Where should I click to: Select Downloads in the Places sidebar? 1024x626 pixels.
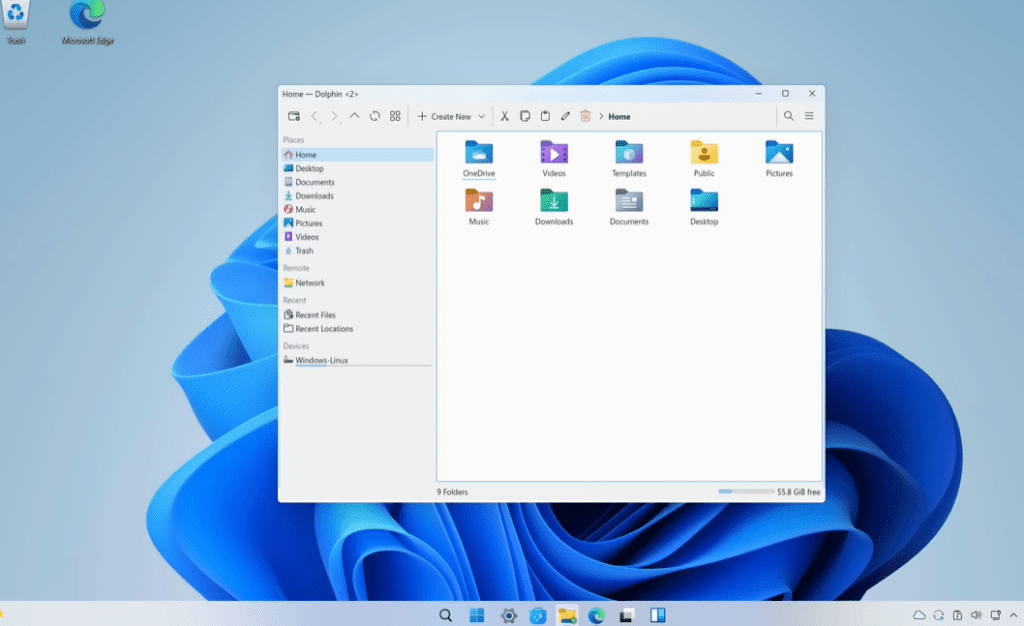(x=314, y=196)
